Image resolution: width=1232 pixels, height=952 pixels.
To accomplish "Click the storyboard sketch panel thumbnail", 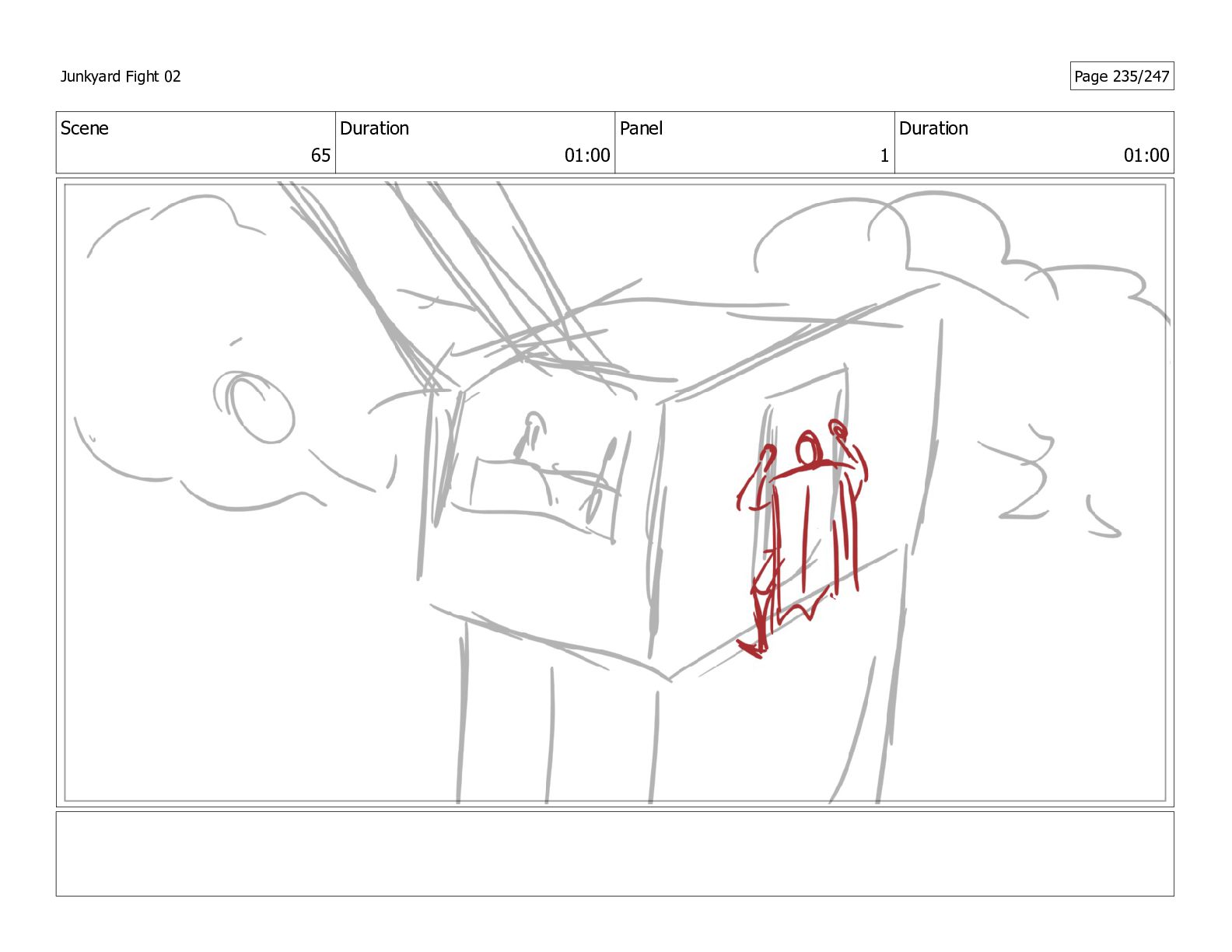I will (x=614, y=492).
